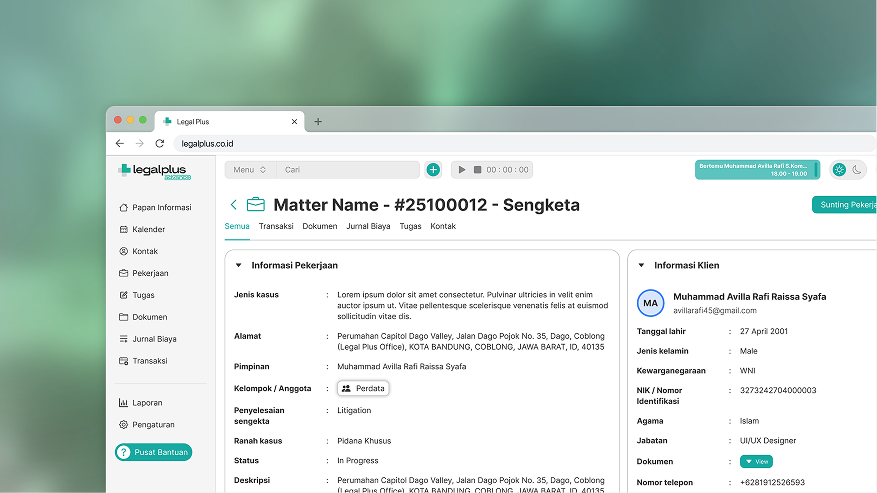Open Laporan in the sidebar
Screen dimensions: 877x493
(x=146, y=403)
